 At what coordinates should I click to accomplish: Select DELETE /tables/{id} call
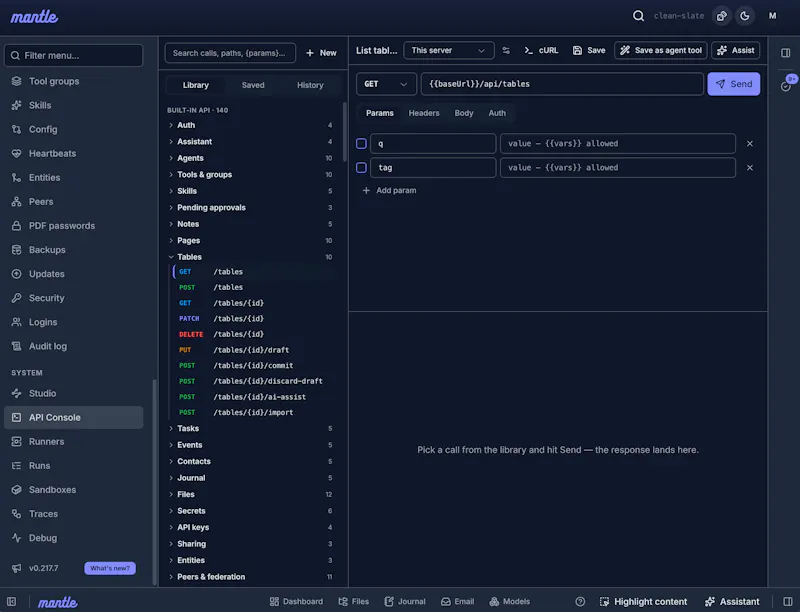[254, 334]
